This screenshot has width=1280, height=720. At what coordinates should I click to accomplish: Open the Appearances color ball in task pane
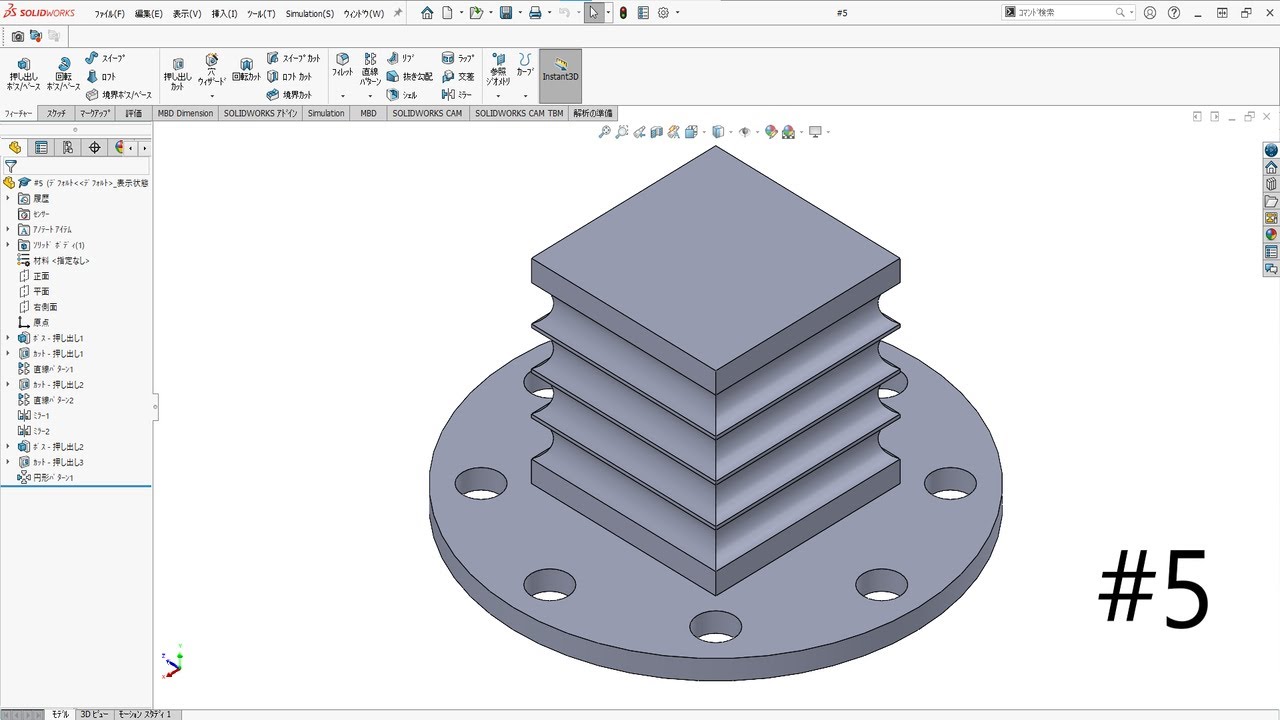tap(1271, 234)
